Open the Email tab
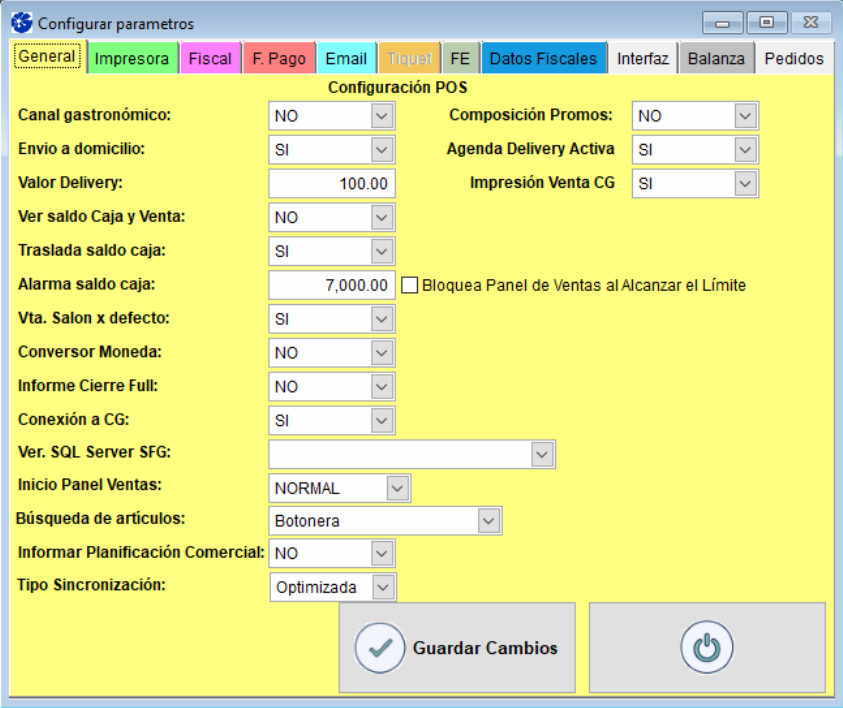Viewport: 843px width, 708px height. 346,59
